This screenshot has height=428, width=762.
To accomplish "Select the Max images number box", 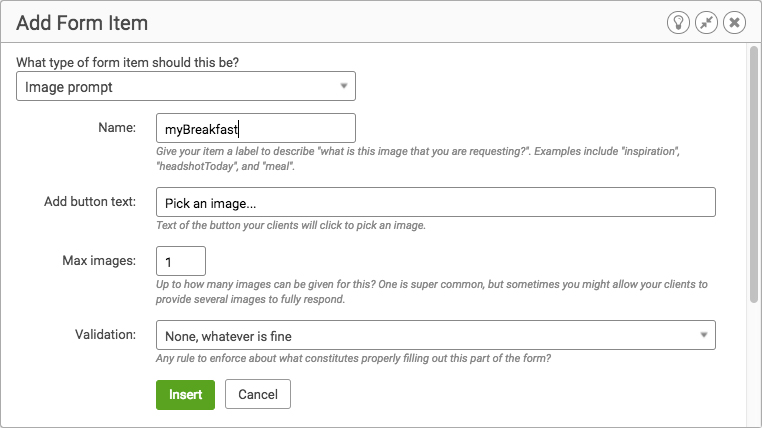I will [x=181, y=261].
